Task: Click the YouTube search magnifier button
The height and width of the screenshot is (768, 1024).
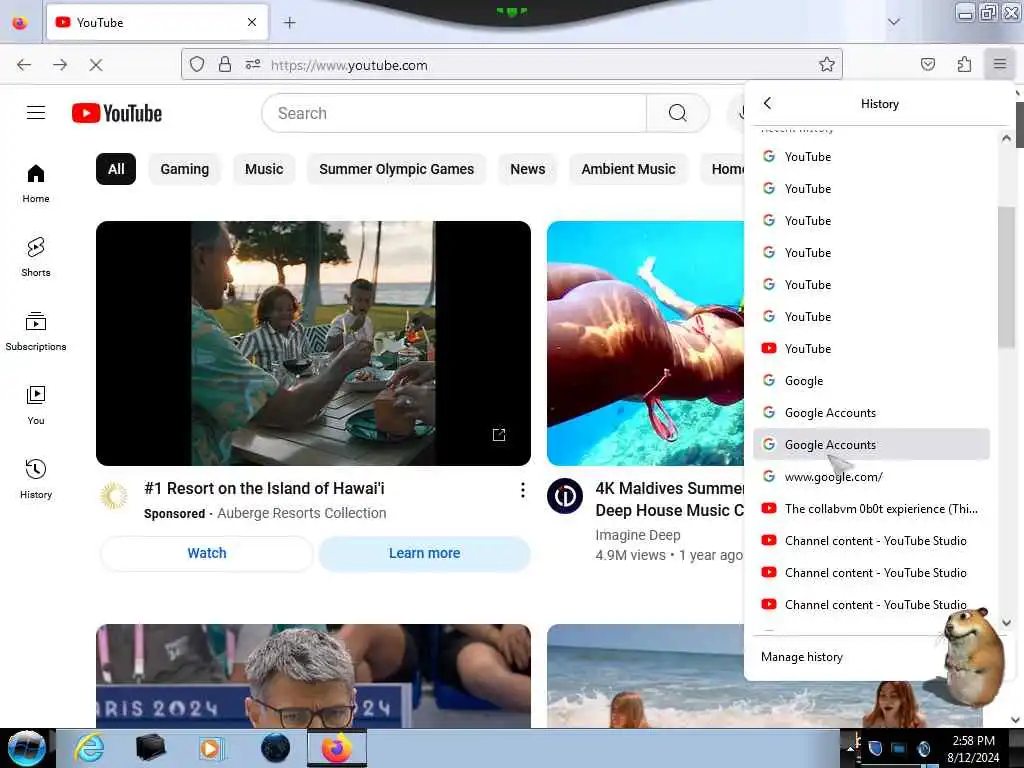Action: click(x=678, y=113)
